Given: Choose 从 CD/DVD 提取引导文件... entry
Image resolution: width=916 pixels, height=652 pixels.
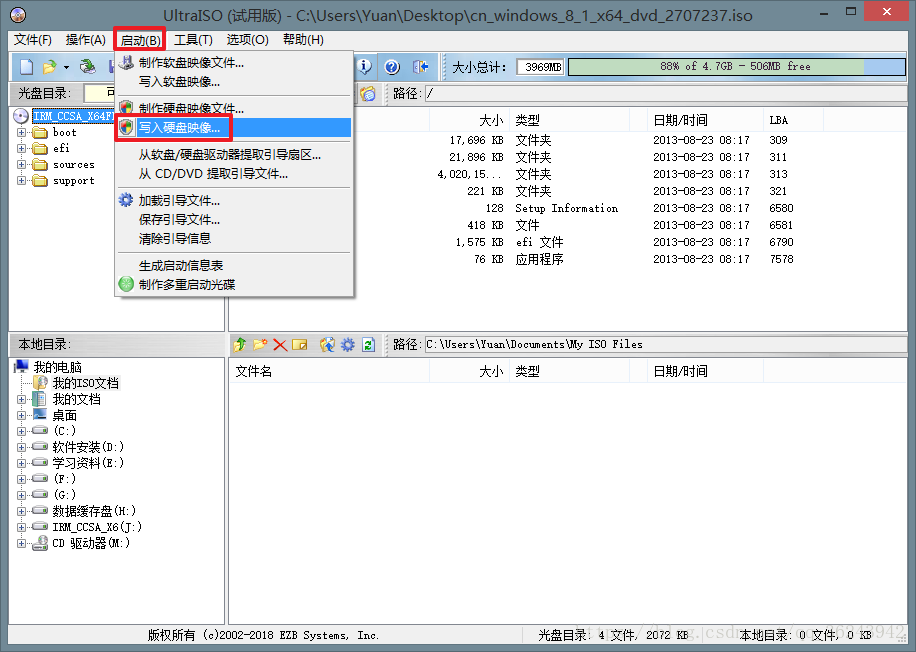Looking at the screenshot, I should pos(234,174).
